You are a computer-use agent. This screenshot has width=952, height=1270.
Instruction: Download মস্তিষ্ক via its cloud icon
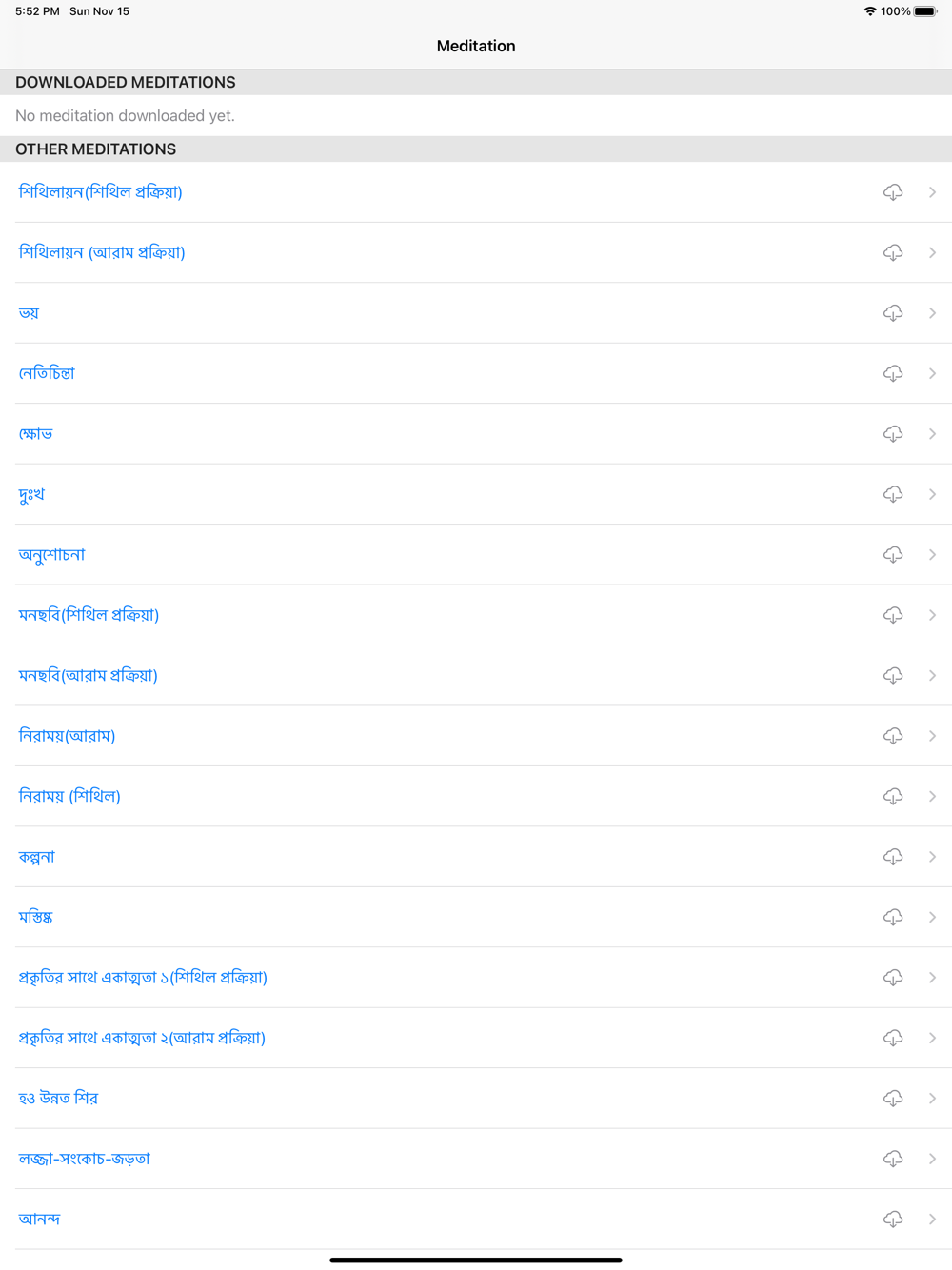pyautogui.click(x=893, y=917)
